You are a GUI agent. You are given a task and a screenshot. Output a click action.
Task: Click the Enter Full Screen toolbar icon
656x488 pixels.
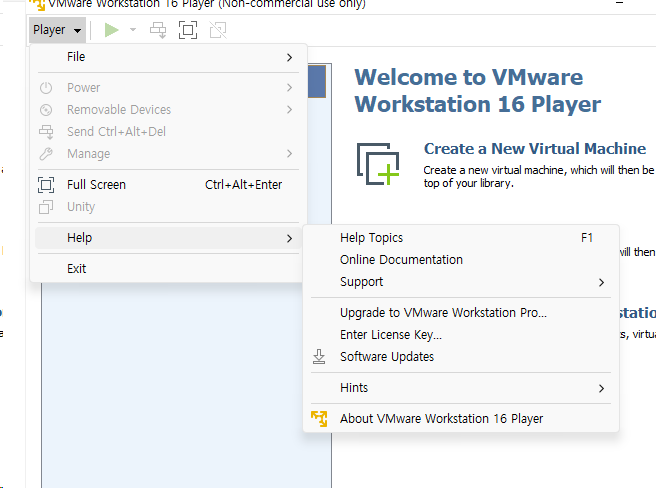click(x=188, y=30)
